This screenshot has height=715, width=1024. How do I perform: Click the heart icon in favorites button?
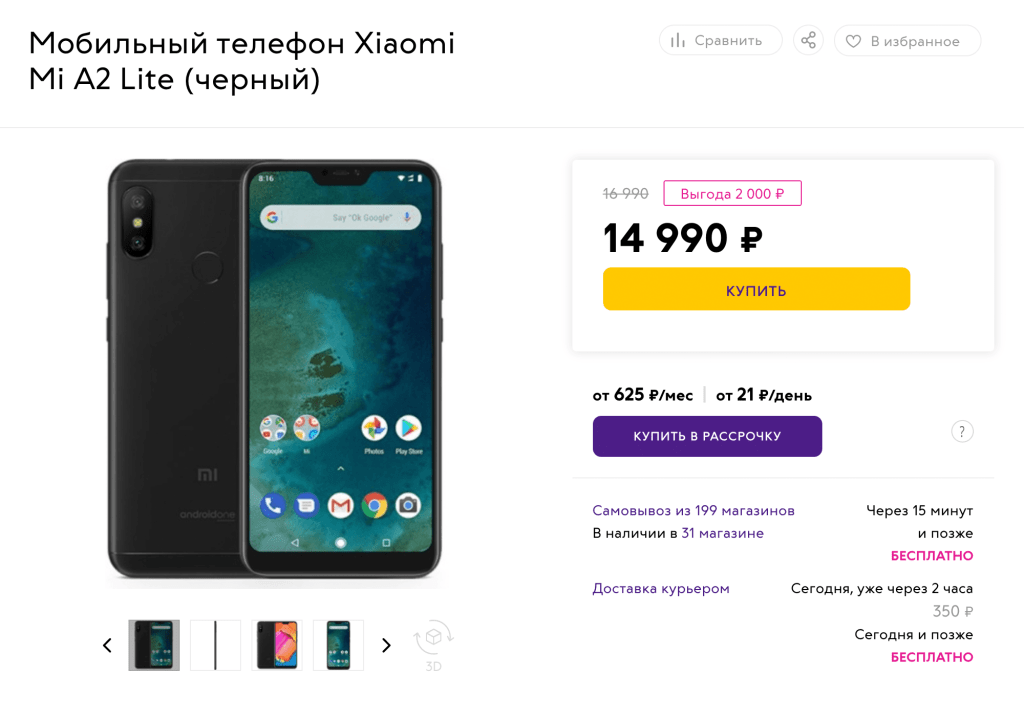coord(854,41)
